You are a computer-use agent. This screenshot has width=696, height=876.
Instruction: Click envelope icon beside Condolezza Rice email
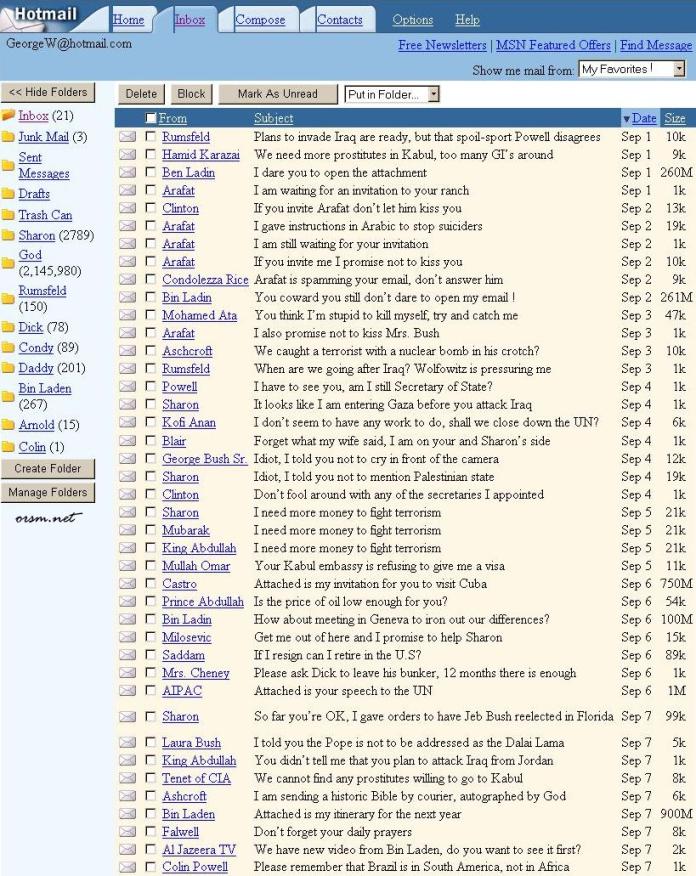tap(128, 279)
